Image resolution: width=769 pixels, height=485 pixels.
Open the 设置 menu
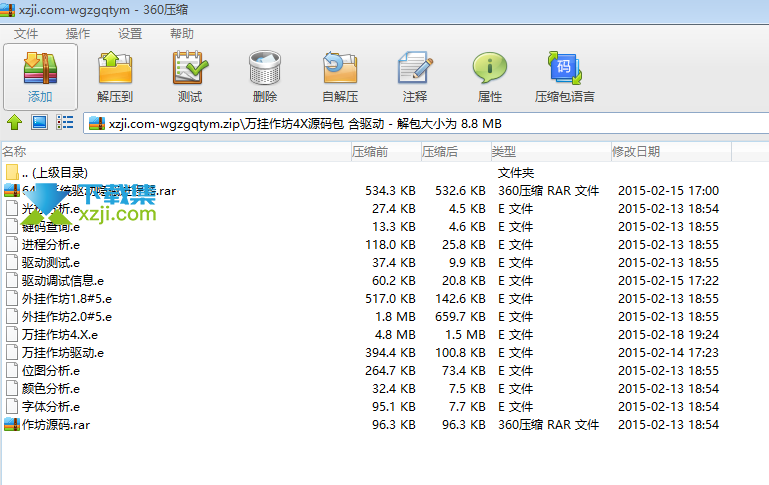click(x=130, y=33)
